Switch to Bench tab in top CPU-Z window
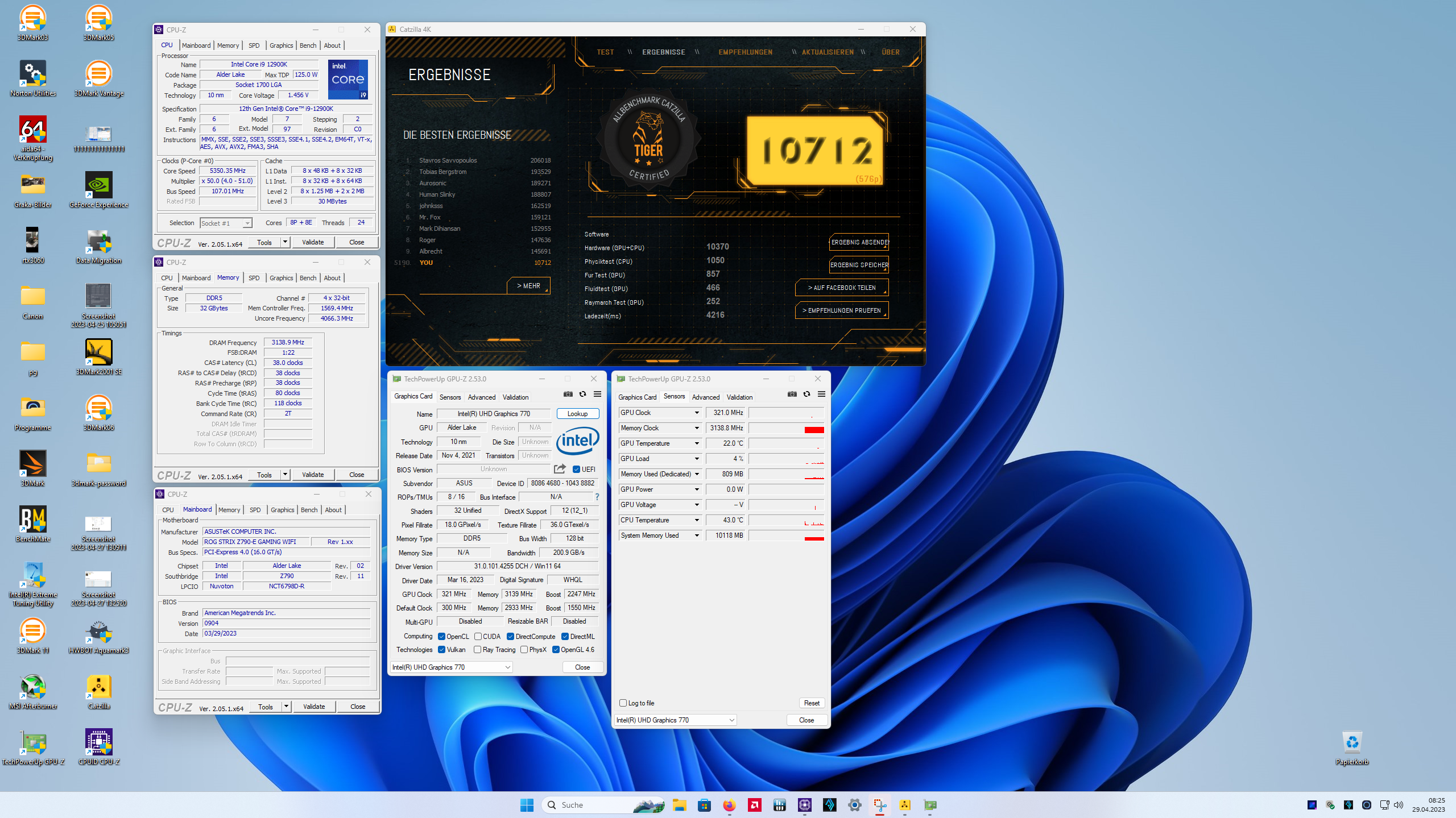Screen dimensions: 1456x818 pyautogui.click(x=308, y=45)
